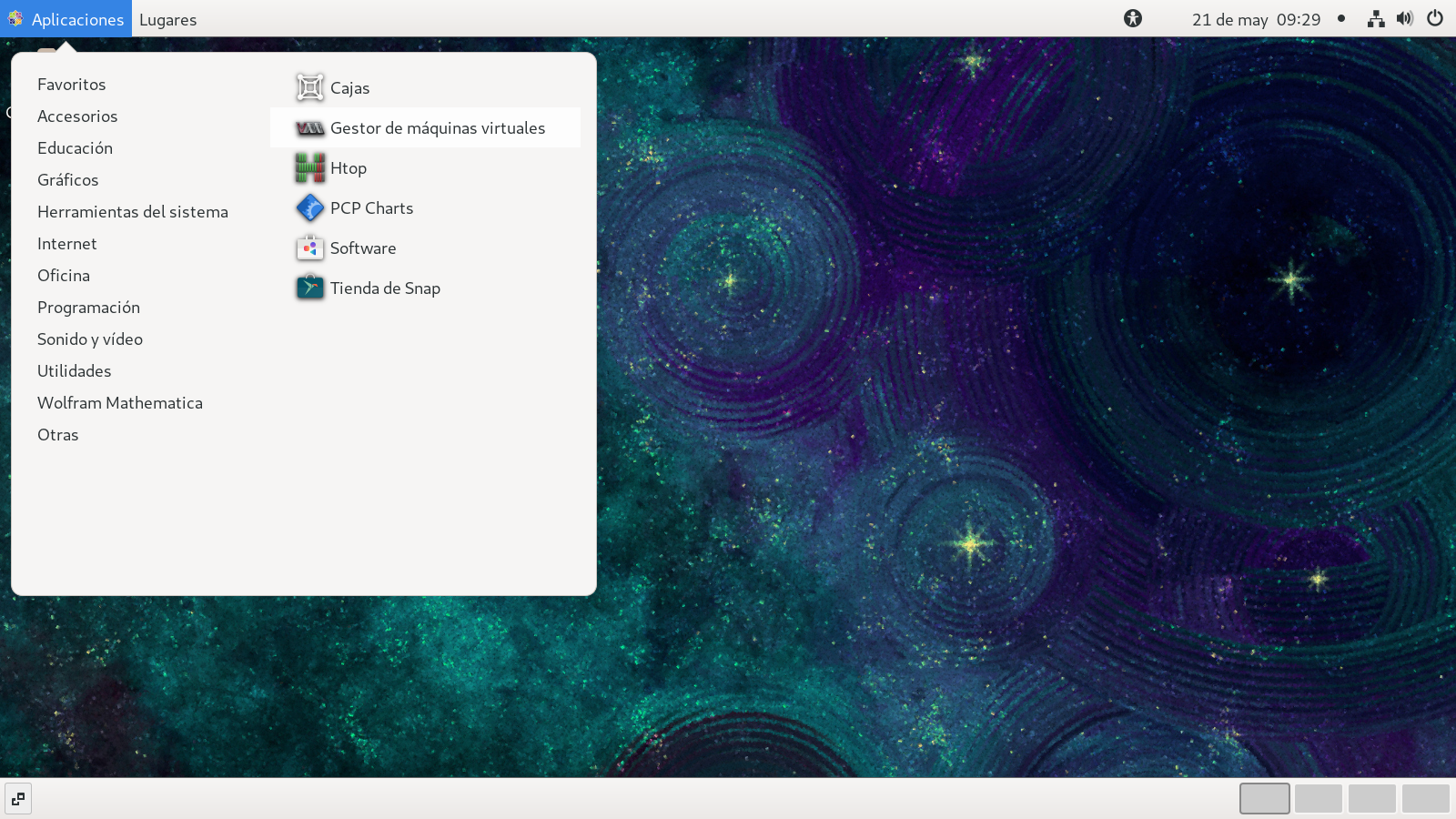Select the Favoritos category
Screen dimensions: 1456x819
click(x=72, y=85)
